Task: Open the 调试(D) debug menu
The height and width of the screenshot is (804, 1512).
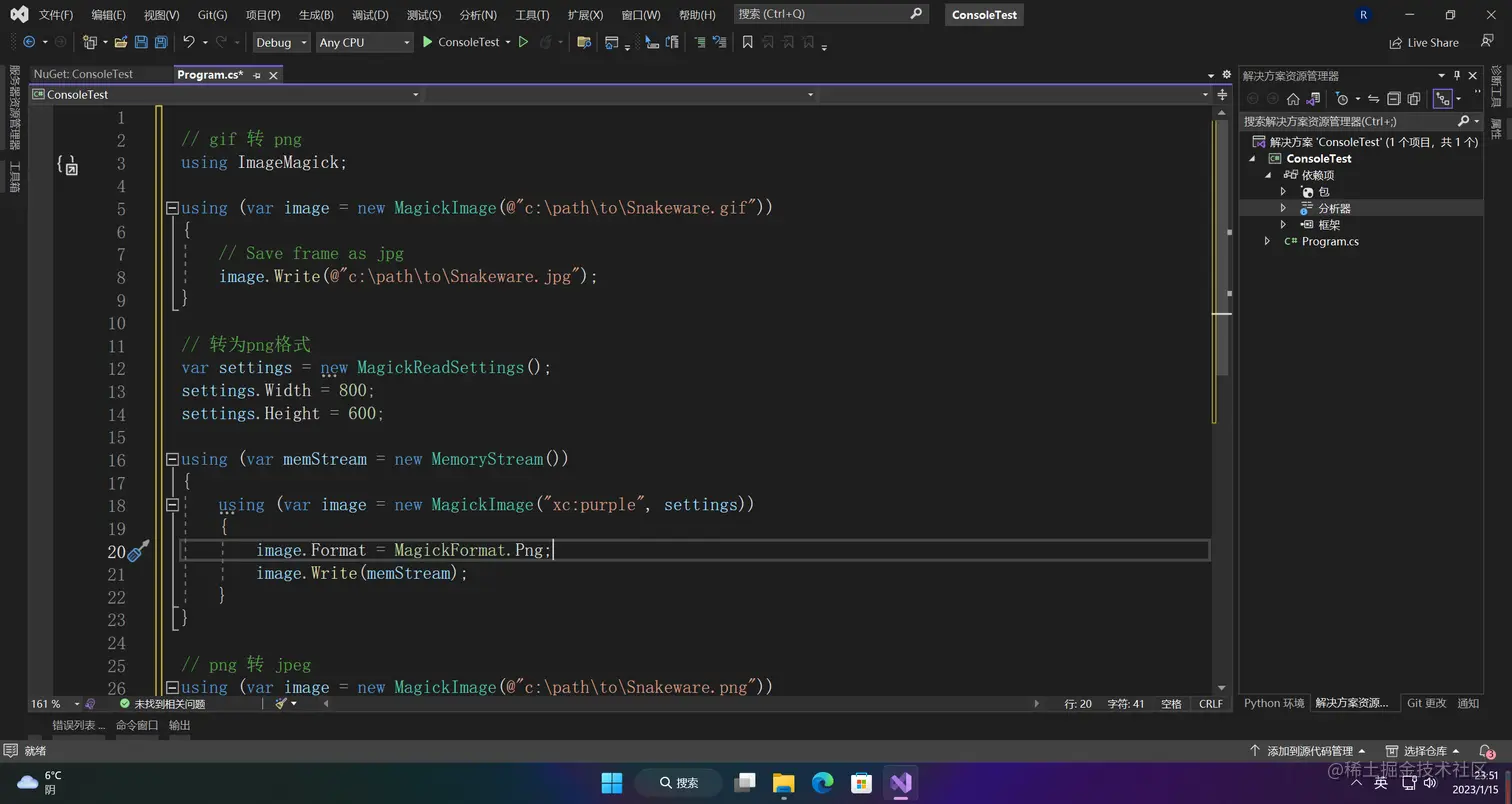Action: coord(370,15)
